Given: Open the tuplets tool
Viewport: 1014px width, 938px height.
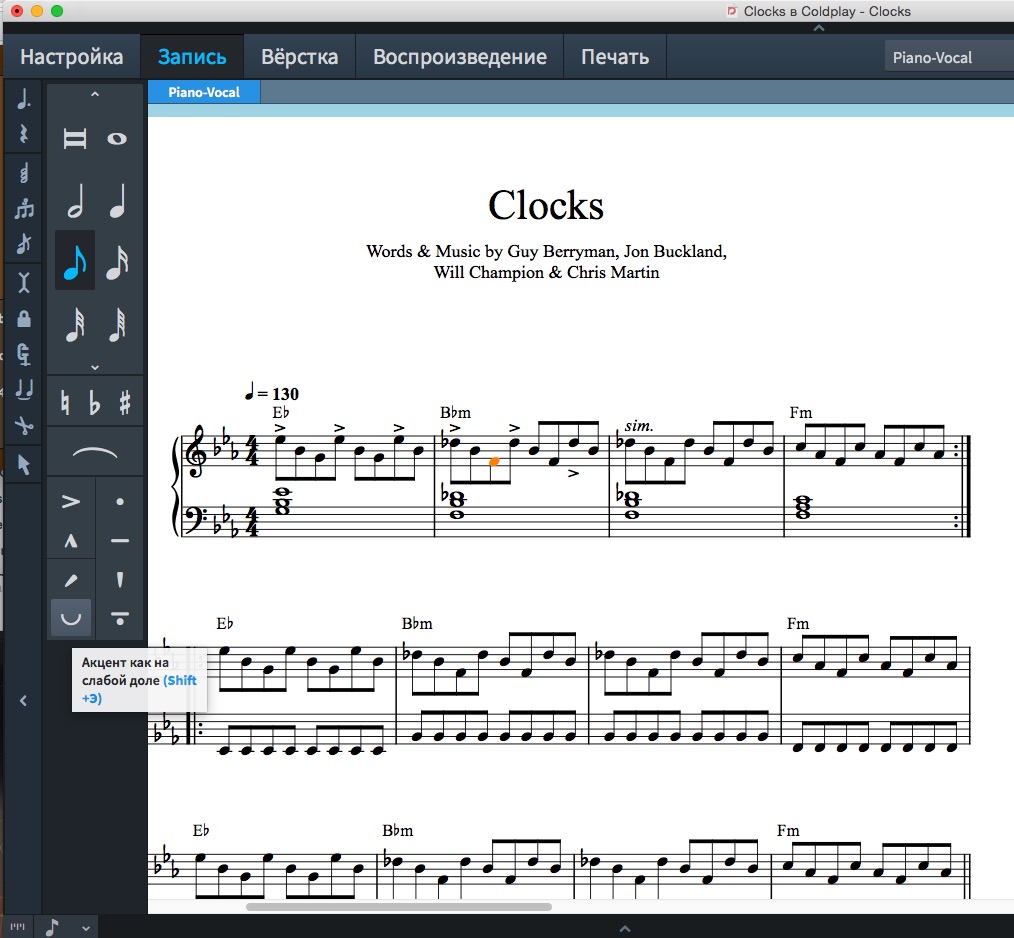Looking at the screenshot, I should [23, 209].
